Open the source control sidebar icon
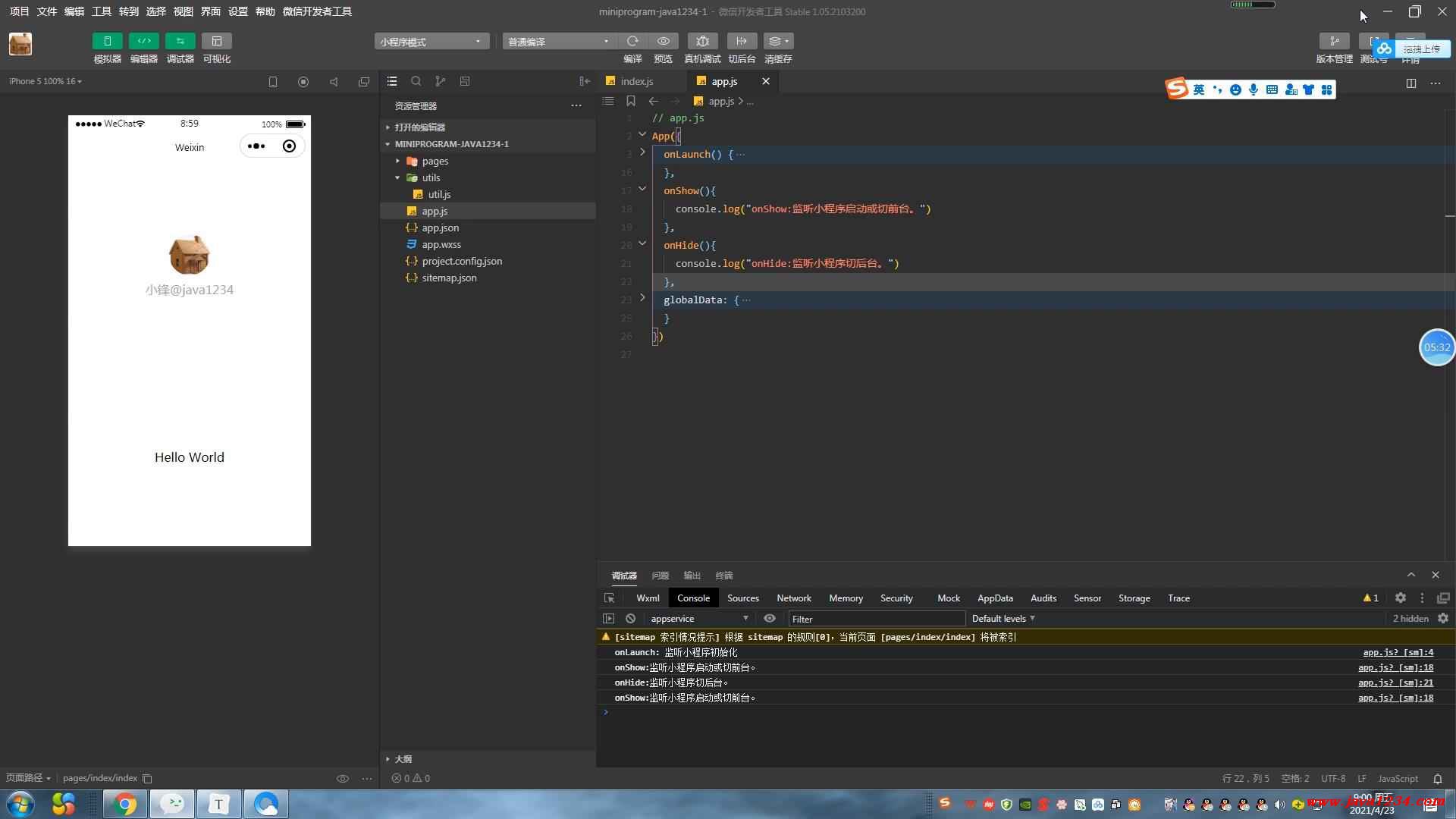Image resolution: width=1456 pixels, height=819 pixels. pos(441,81)
